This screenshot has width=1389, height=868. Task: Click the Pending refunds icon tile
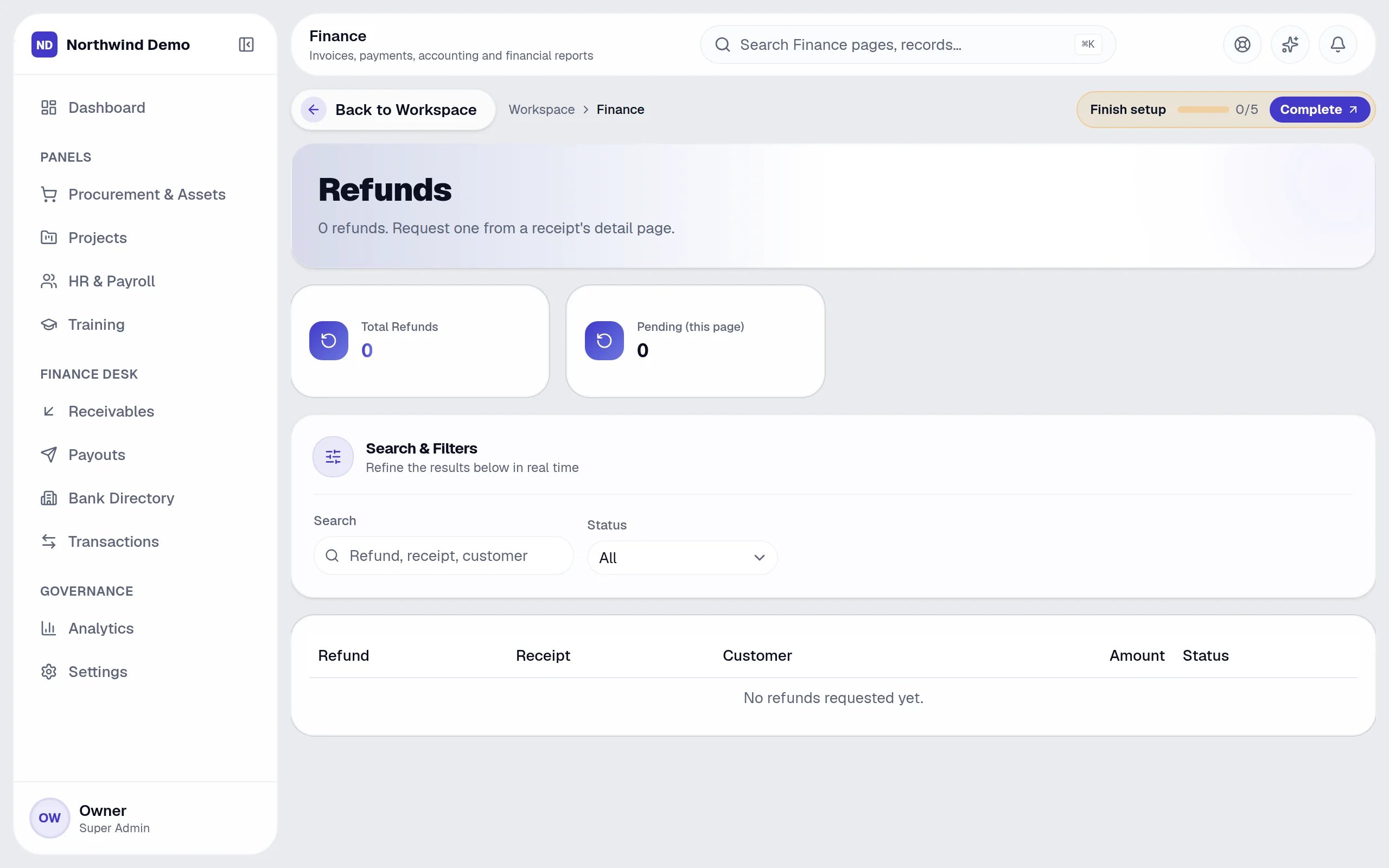click(x=604, y=341)
